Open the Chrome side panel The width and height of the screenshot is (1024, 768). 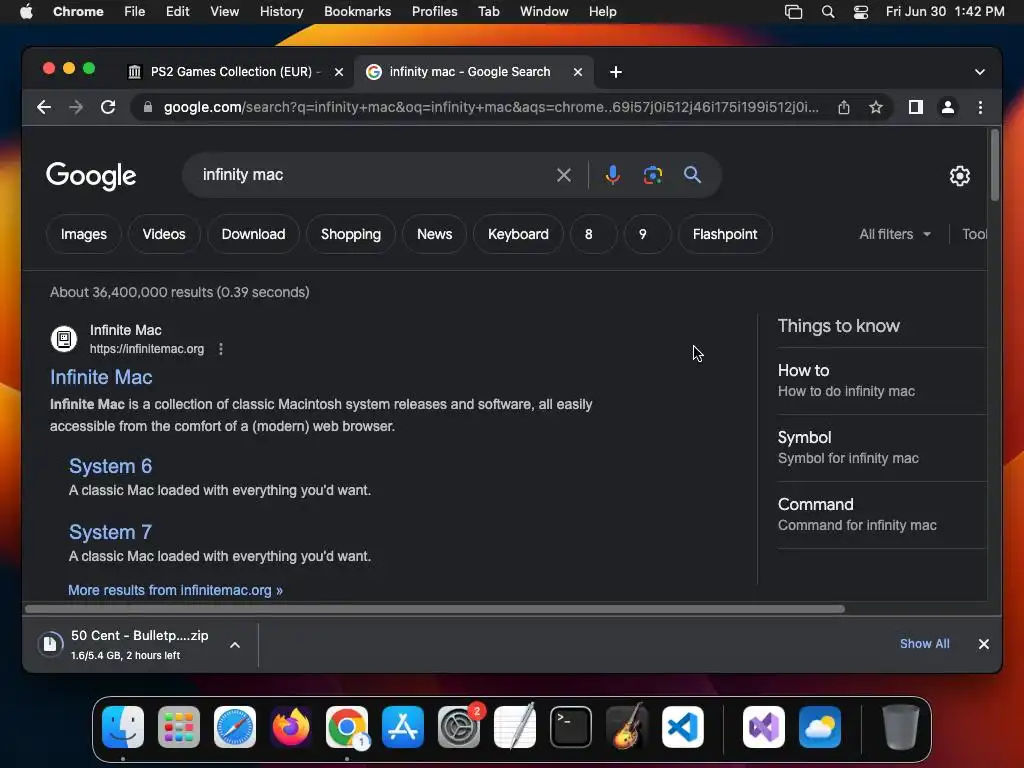coord(916,107)
